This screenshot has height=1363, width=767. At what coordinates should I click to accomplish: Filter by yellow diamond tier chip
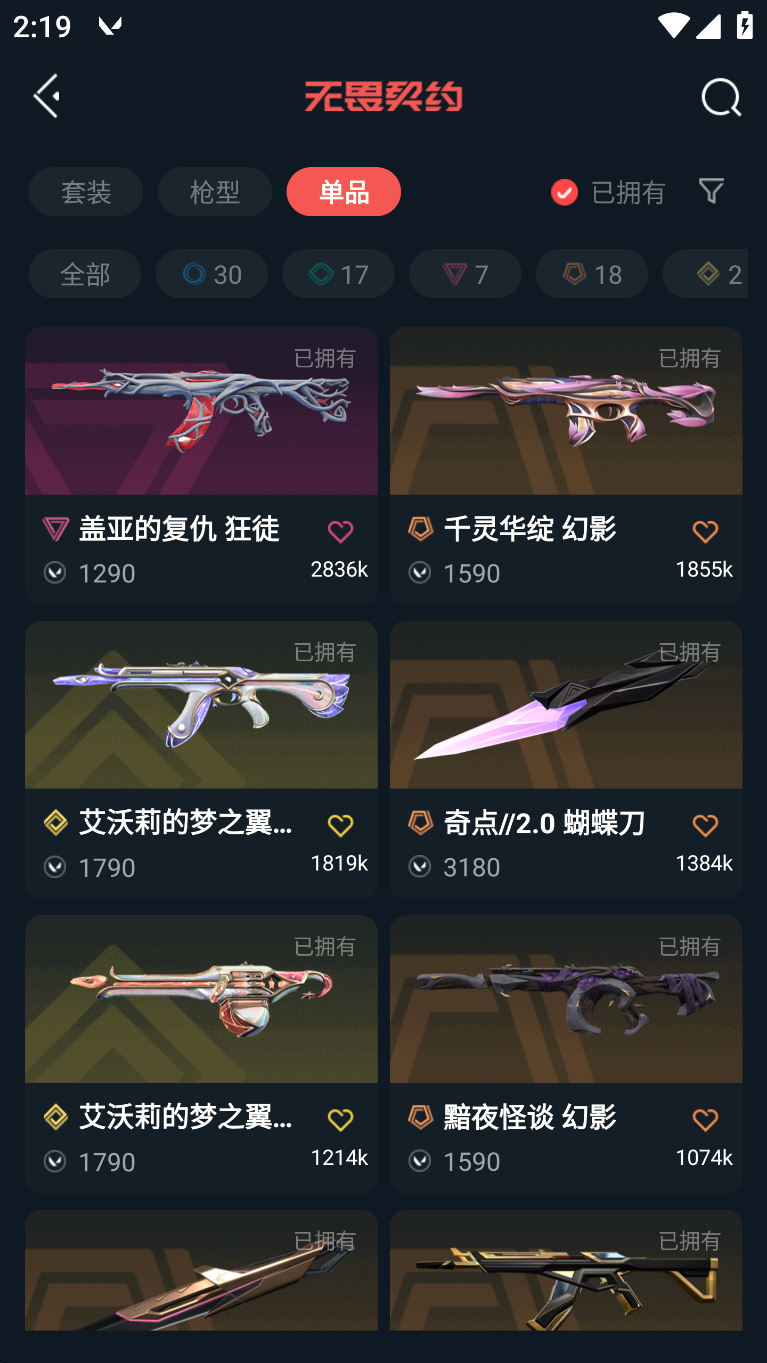tap(708, 273)
